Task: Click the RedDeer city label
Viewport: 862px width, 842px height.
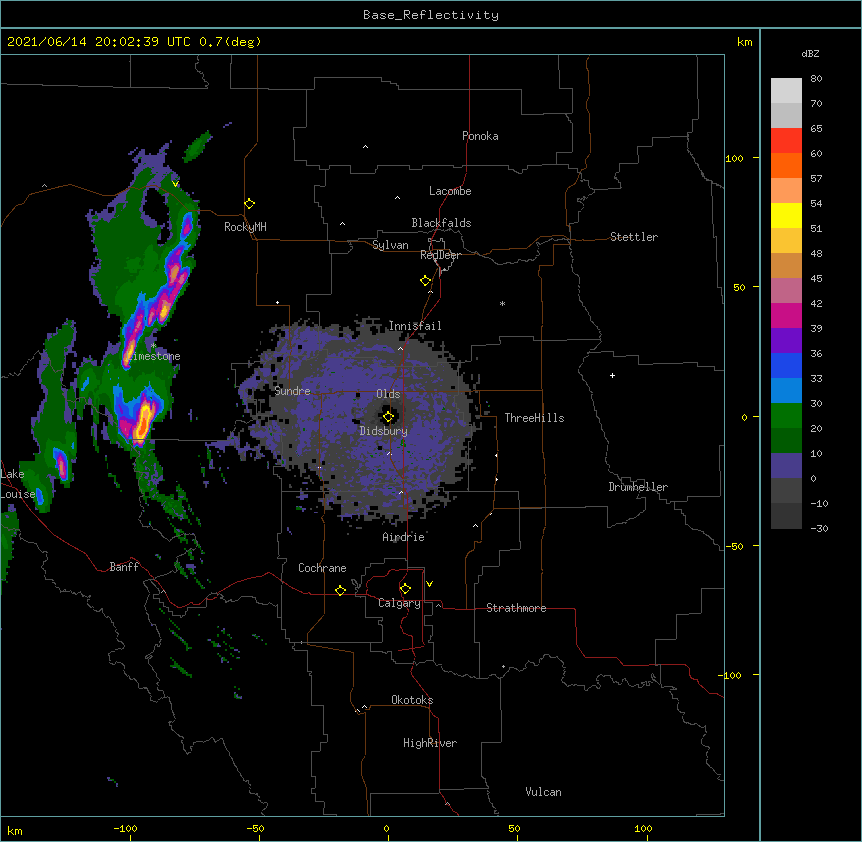Action: pyautogui.click(x=440, y=255)
